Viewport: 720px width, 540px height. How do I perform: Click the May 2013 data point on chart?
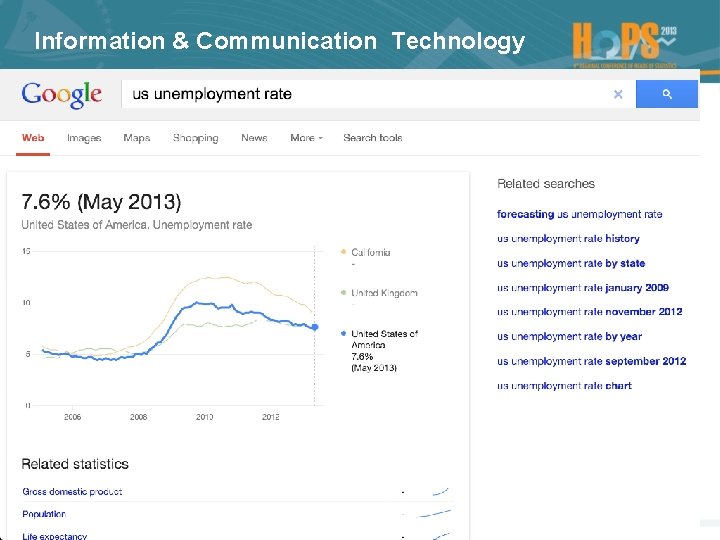tap(315, 327)
